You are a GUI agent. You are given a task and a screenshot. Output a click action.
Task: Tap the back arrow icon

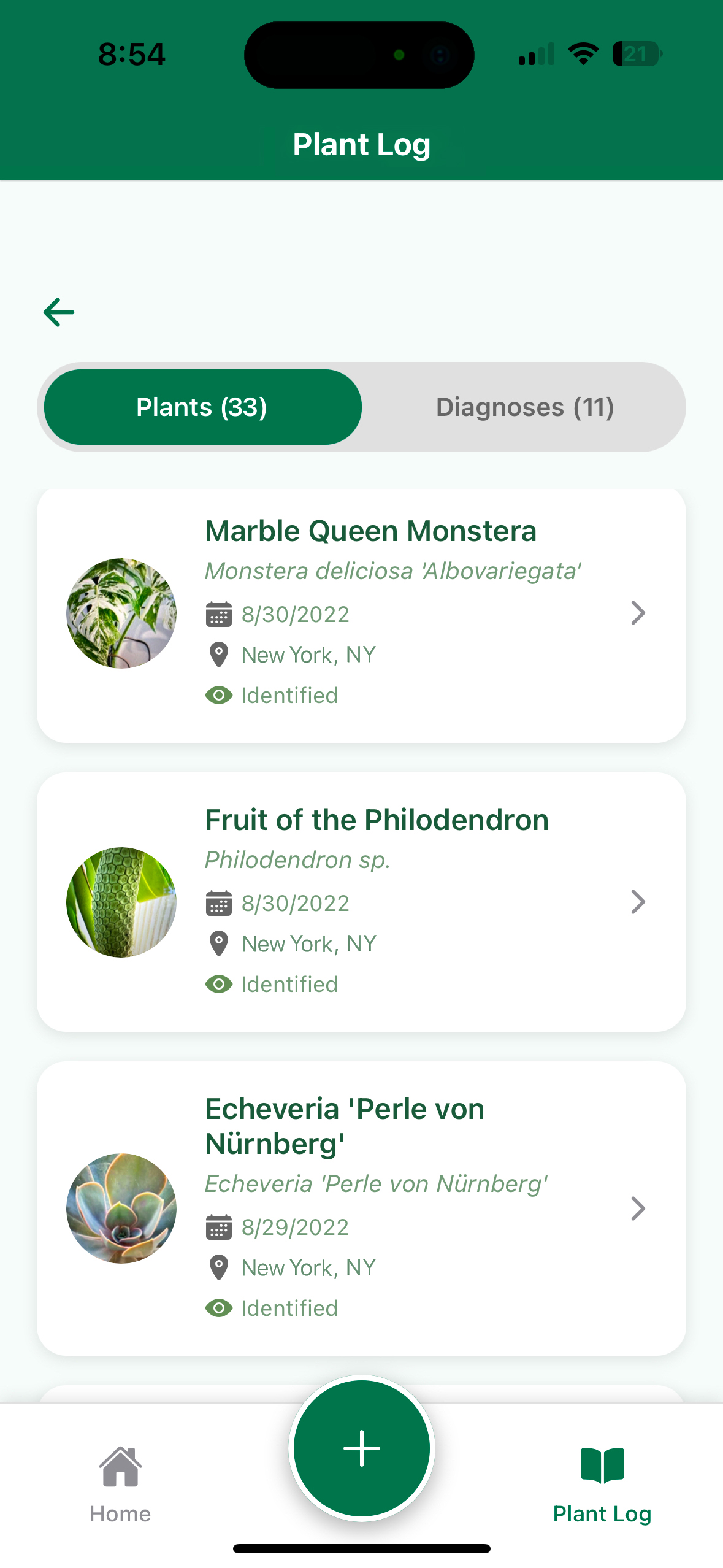click(59, 312)
